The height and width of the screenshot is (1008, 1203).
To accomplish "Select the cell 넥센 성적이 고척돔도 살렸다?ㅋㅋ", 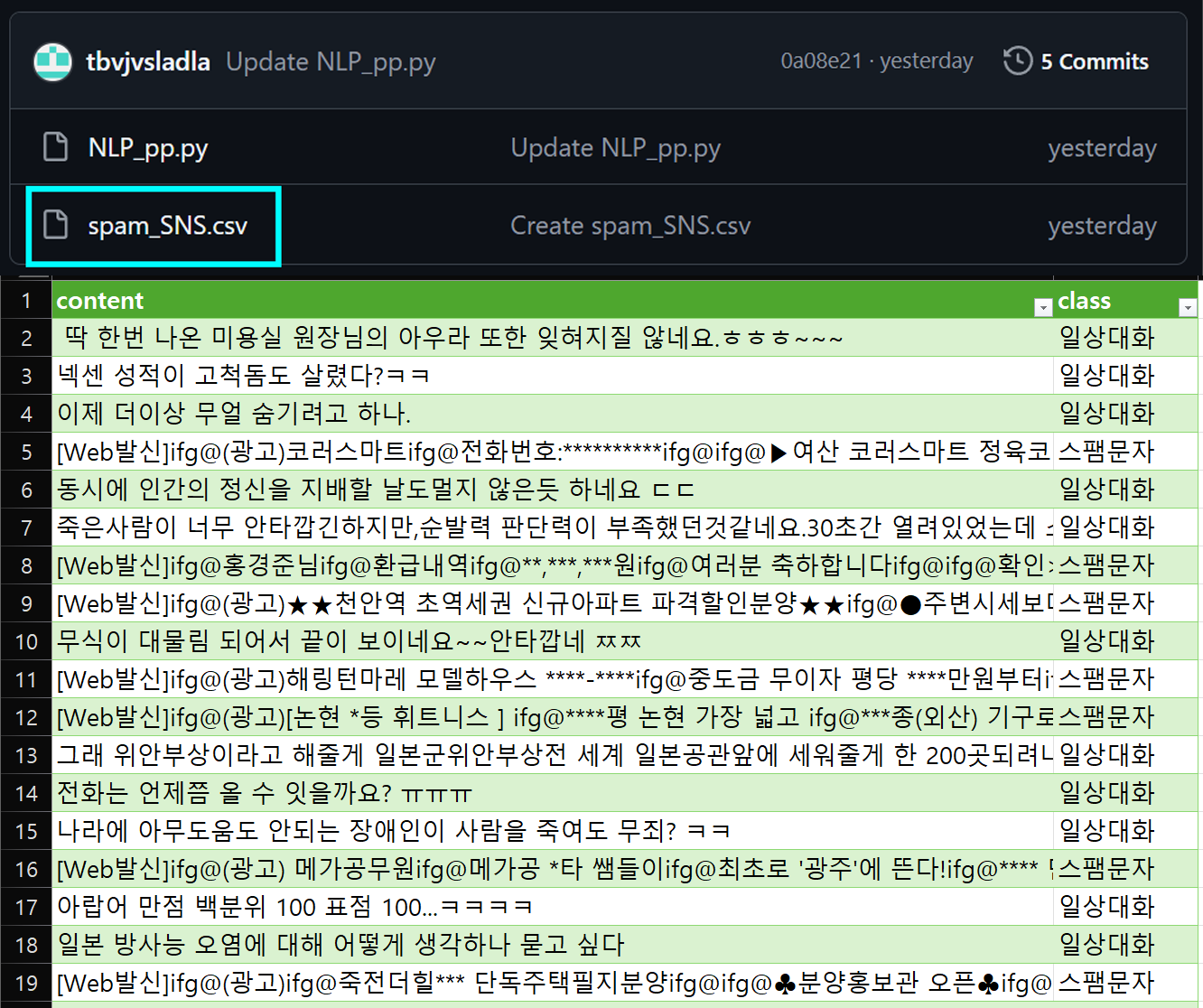I will coord(553,376).
